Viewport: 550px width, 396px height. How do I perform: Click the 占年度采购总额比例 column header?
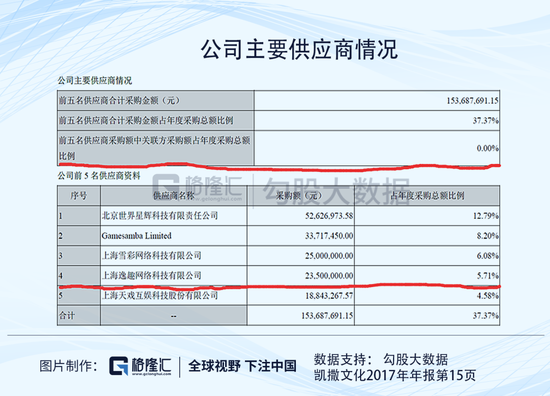click(427, 196)
